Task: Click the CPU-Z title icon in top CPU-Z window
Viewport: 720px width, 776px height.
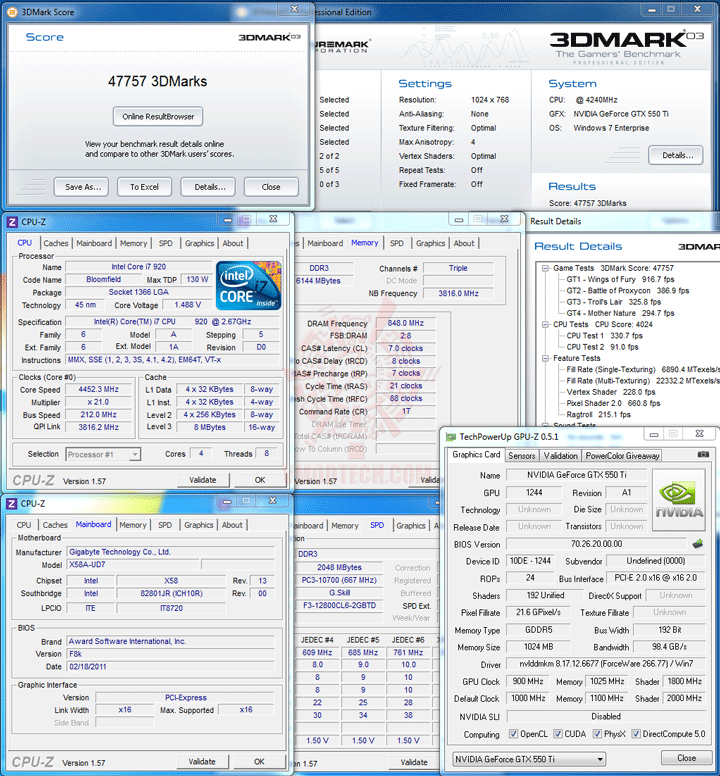Action: pos(12,222)
